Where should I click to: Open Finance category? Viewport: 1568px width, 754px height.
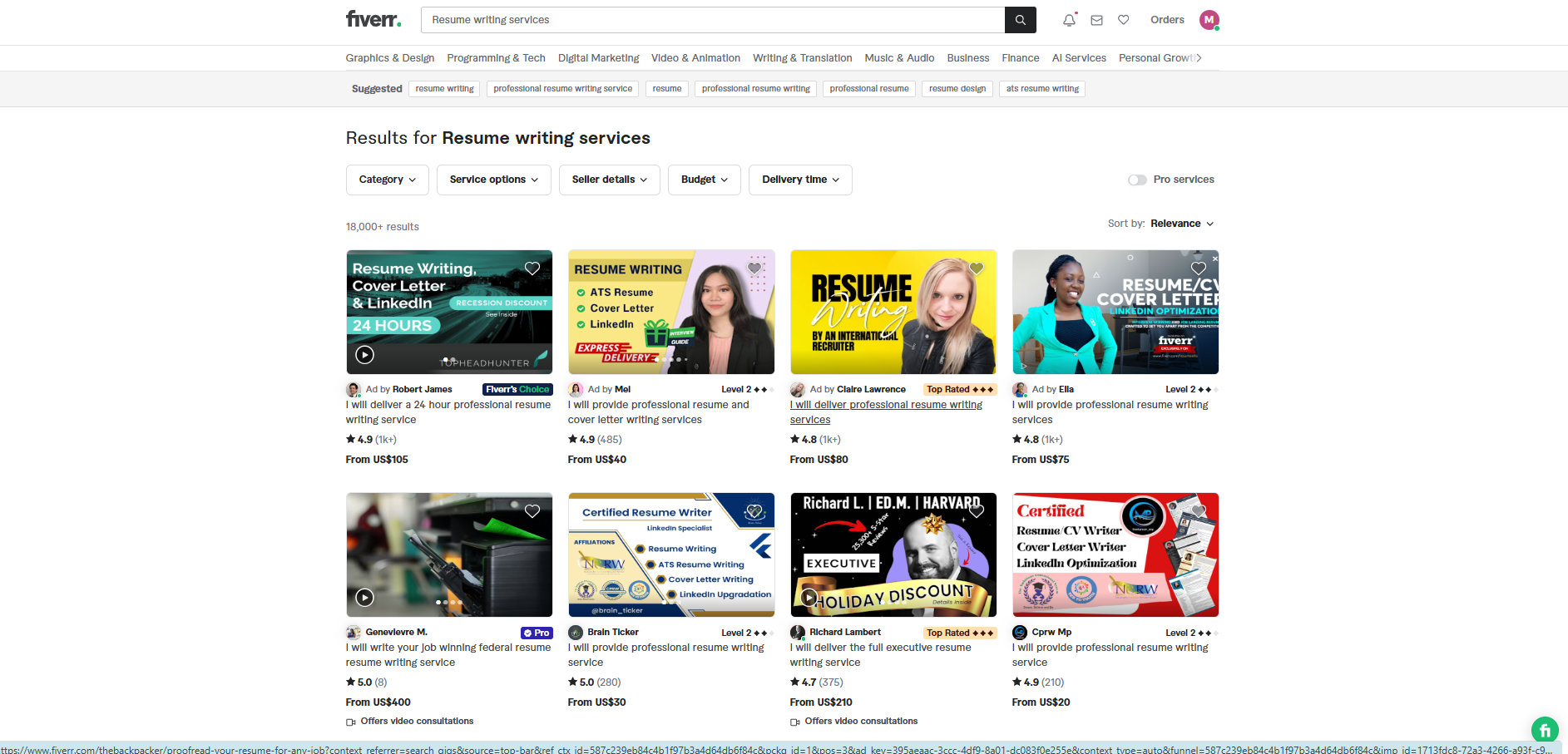(x=1021, y=58)
